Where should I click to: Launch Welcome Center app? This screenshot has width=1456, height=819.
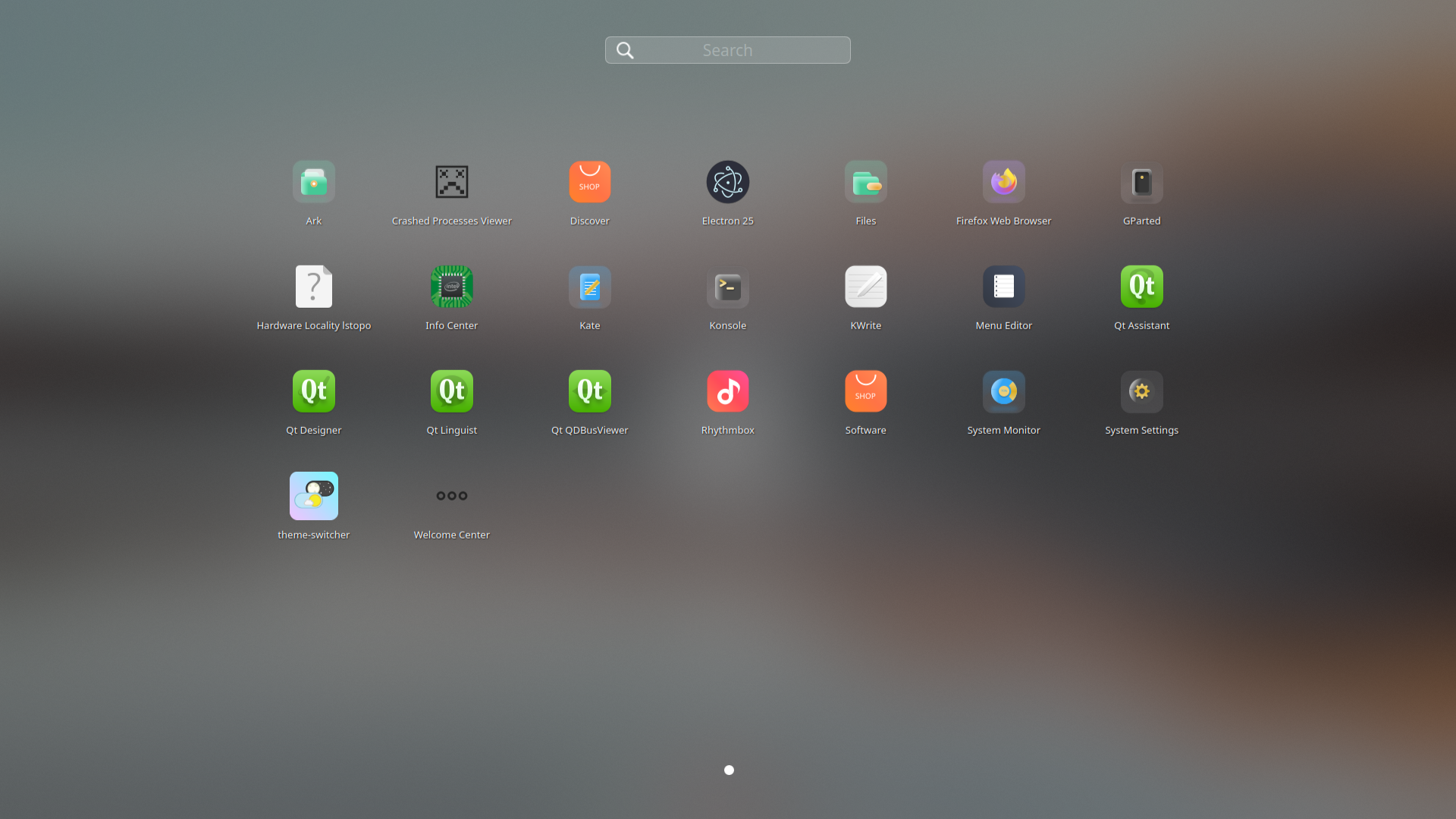[x=451, y=495]
